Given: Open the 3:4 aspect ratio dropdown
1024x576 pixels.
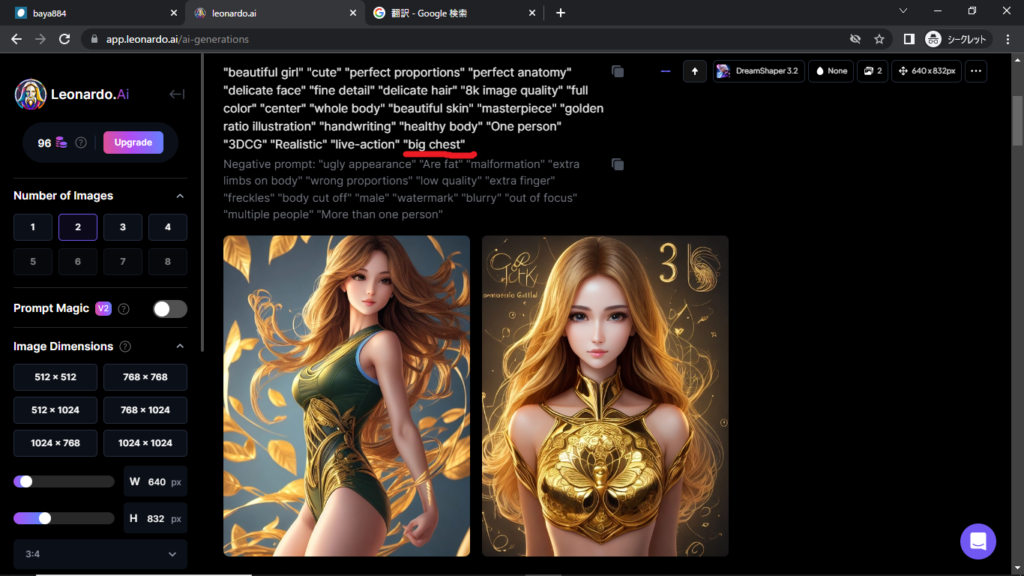Looking at the screenshot, I should pyautogui.click(x=100, y=554).
